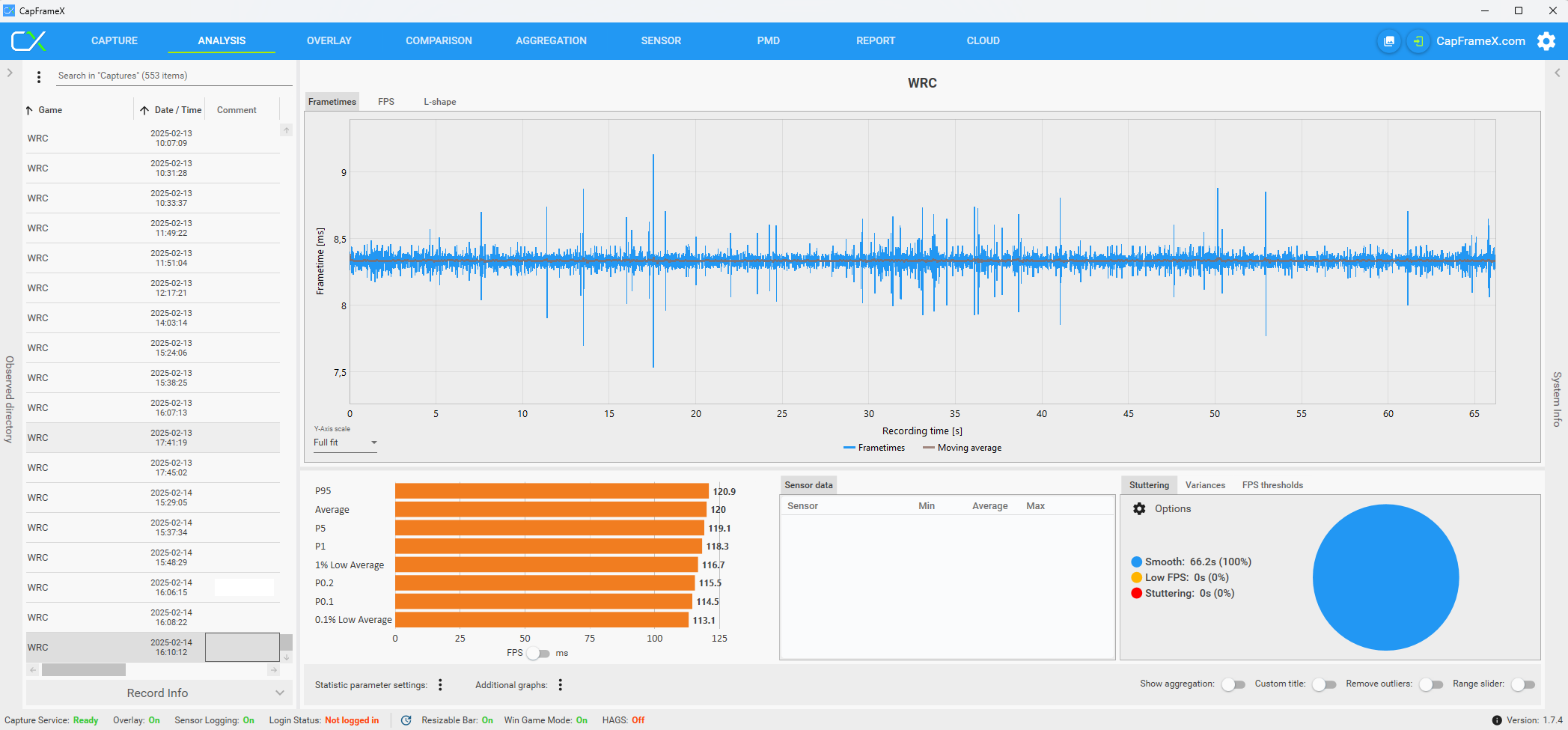
Task: Open the settings gear in the header
Action: (x=1546, y=41)
